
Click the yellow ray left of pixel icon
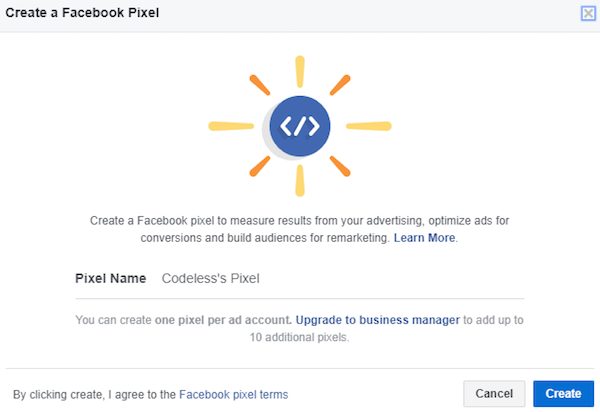(231, 126)
